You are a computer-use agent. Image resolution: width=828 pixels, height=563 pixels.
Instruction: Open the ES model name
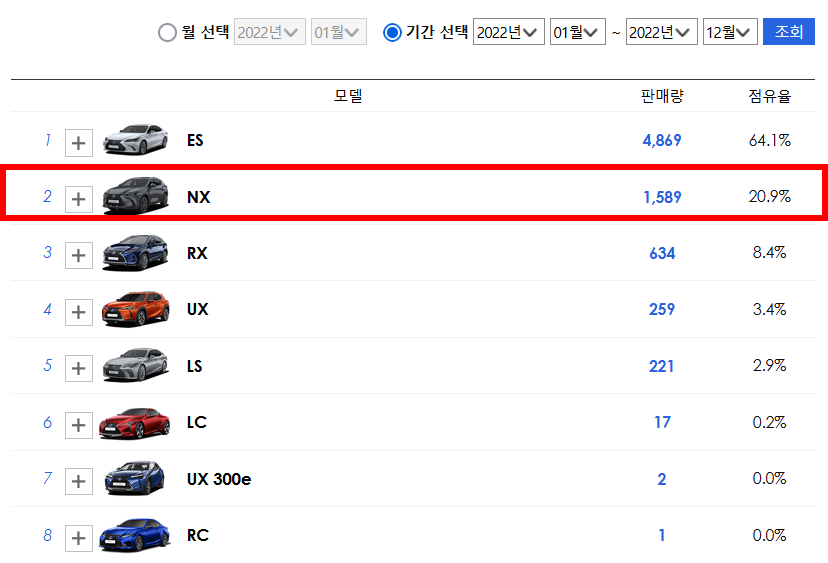pos(195,140)
